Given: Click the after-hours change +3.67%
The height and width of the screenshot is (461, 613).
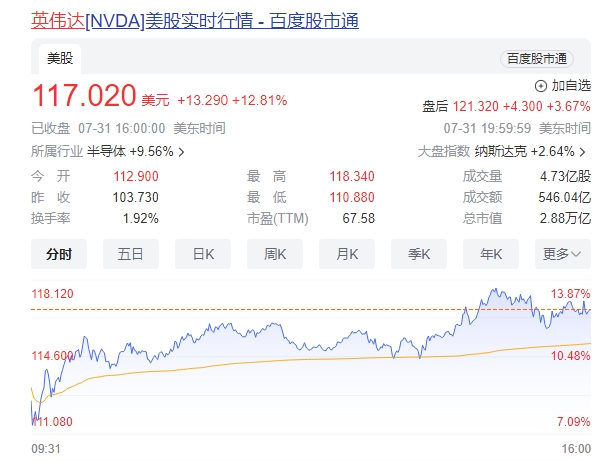Looking at the screenshot, I should click(568, 106).
